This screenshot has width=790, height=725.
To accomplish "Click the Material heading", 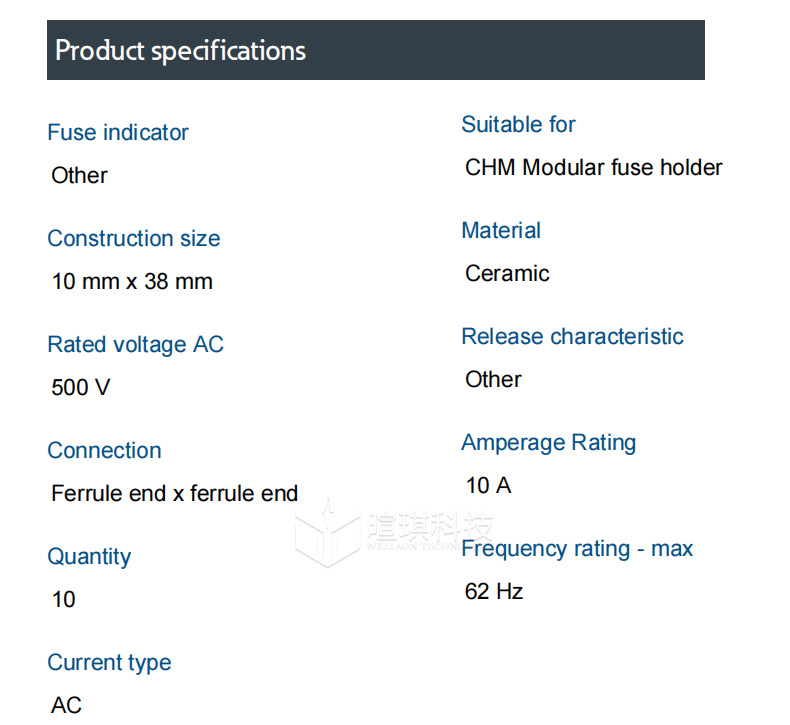I will (500, 230).
